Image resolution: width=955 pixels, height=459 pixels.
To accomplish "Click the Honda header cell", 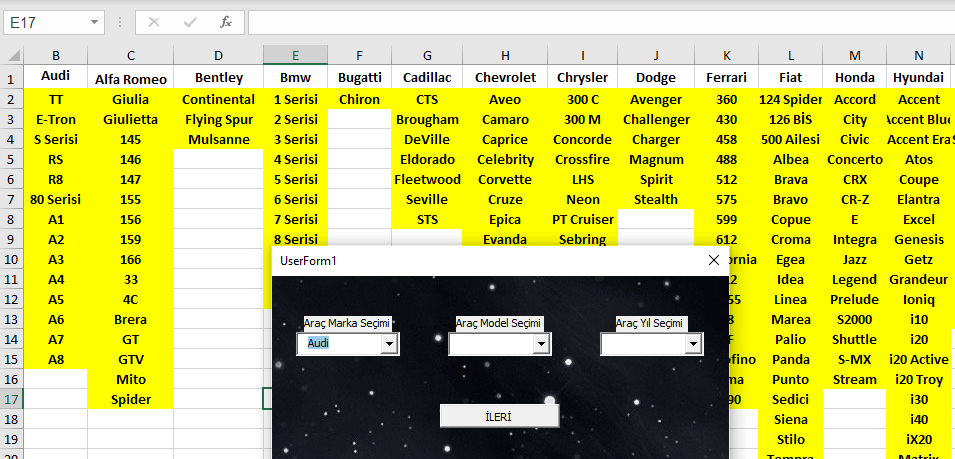I will 855,77.
